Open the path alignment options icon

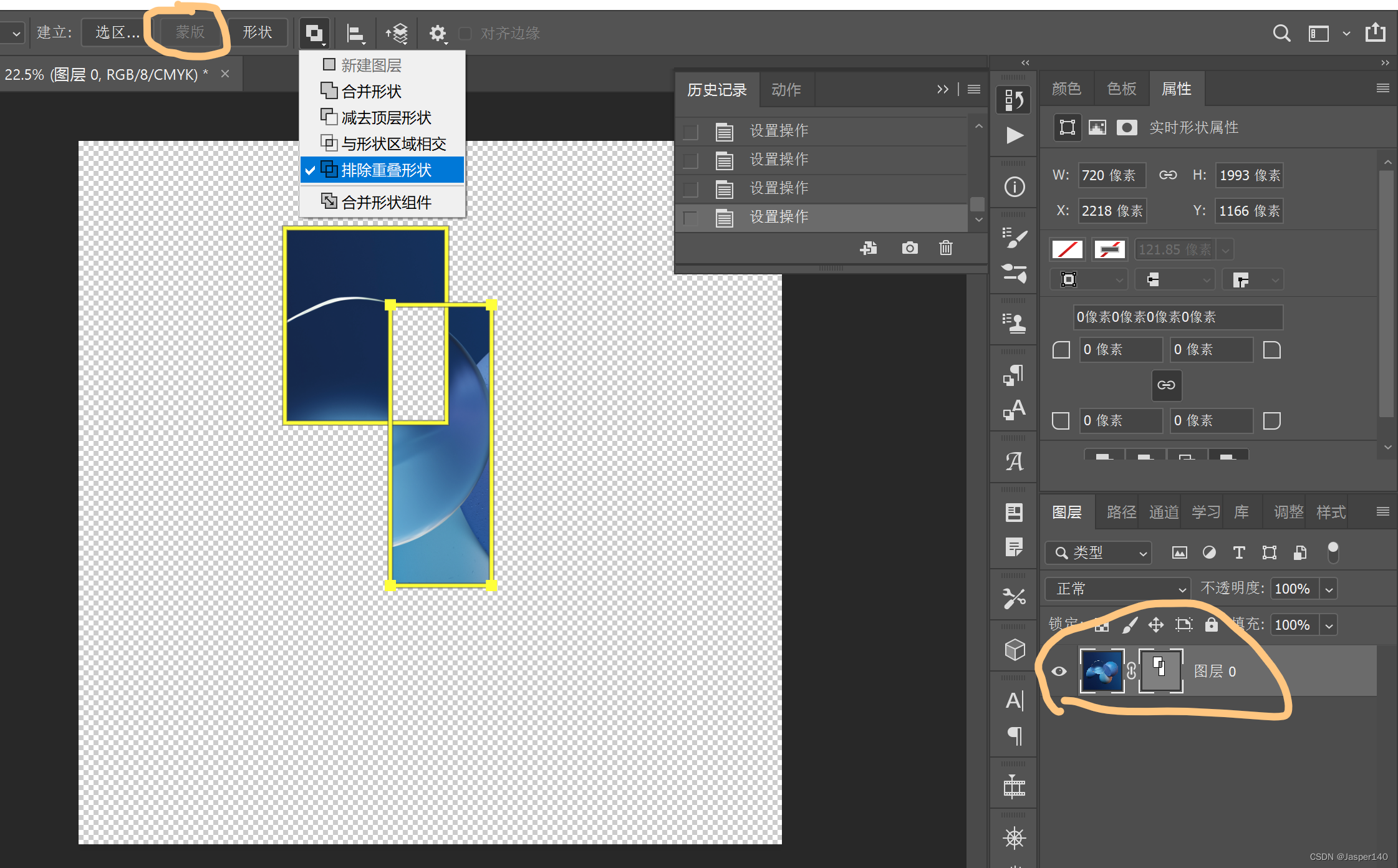(355, 33)
